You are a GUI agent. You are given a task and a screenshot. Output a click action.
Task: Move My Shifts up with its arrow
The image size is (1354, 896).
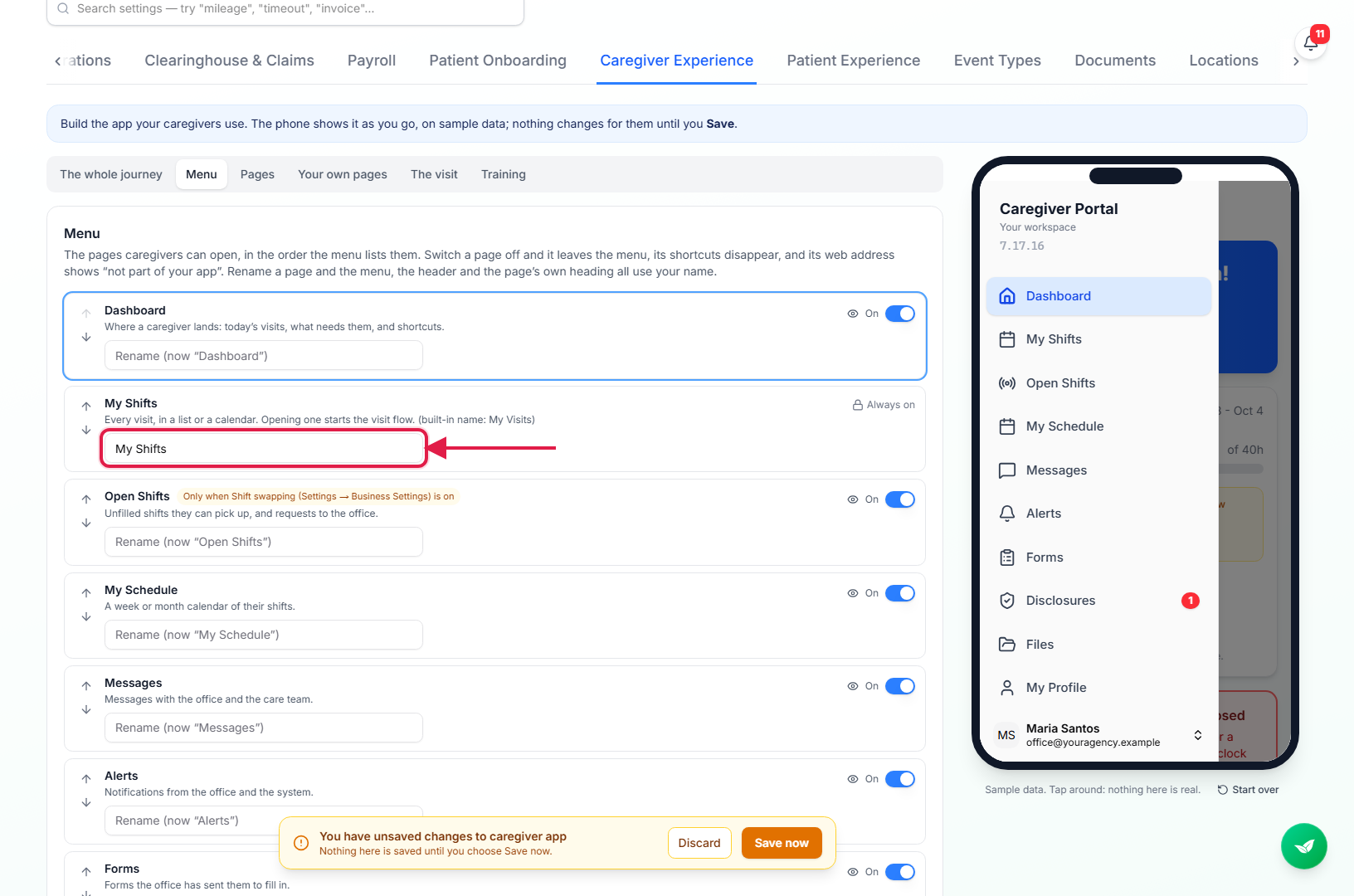click(x=86, y=406)
